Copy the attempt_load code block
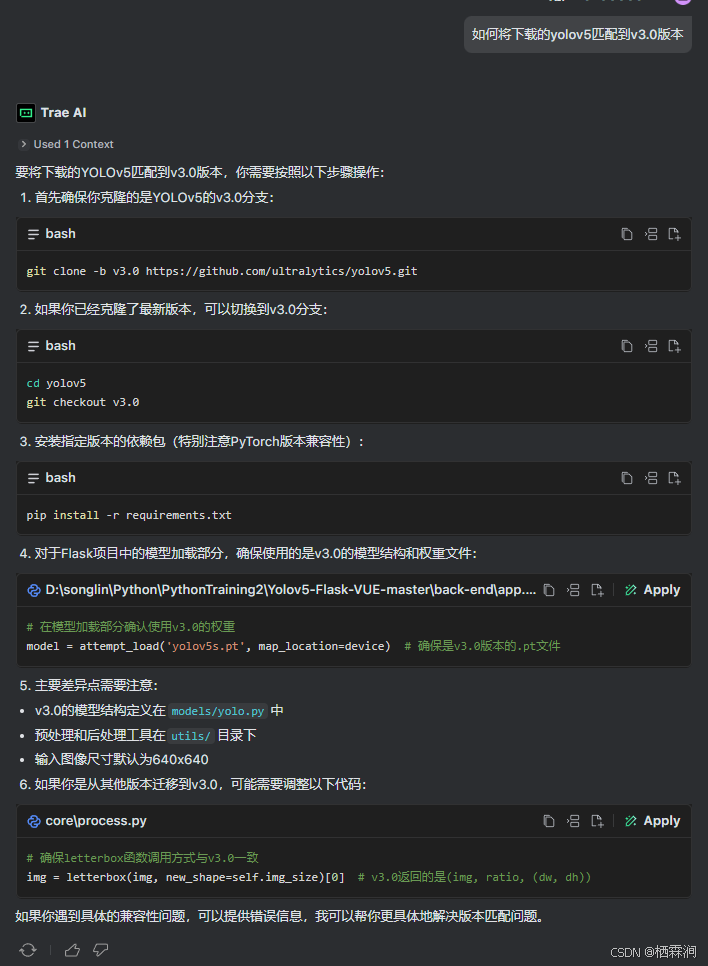 pos(548,590)
